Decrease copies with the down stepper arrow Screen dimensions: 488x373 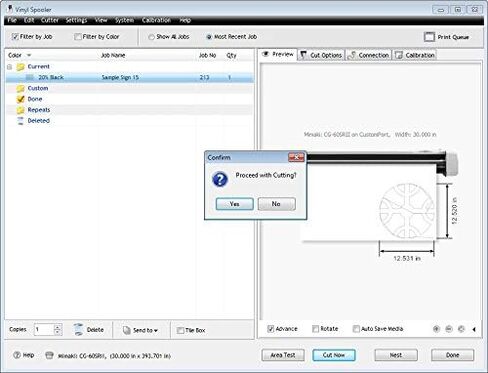pyautogui.click(x=58, y=332)
